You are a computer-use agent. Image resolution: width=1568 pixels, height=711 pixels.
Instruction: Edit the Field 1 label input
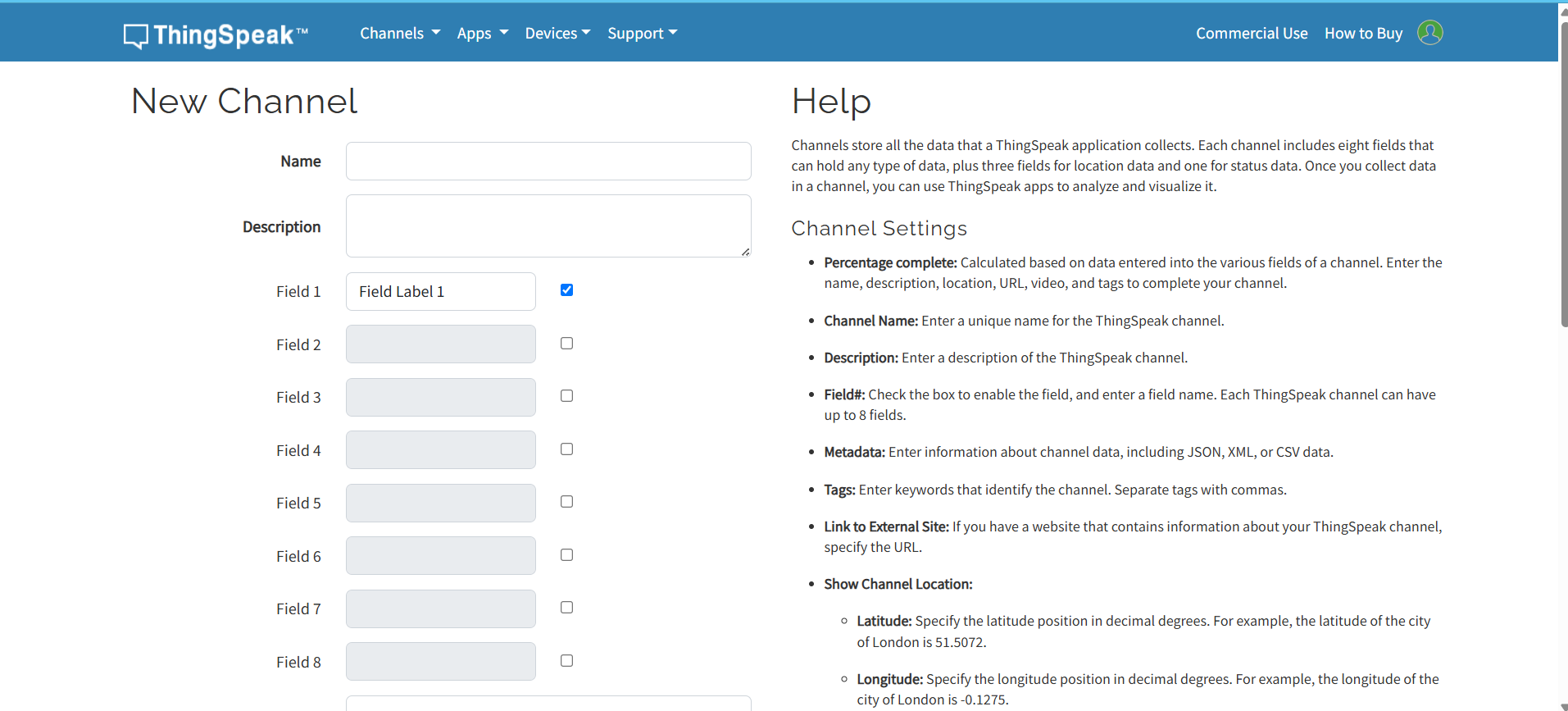coord(441,291)
